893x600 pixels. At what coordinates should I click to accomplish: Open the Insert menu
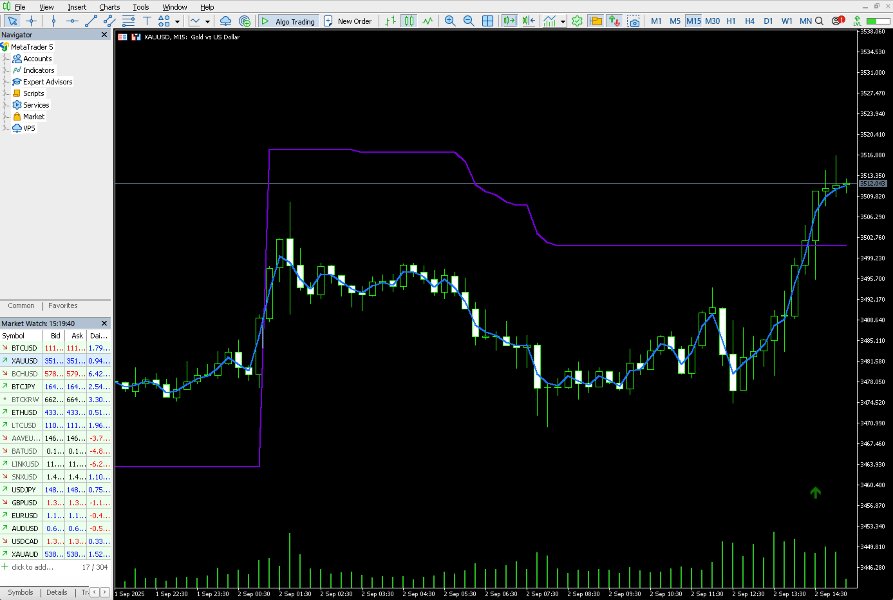point(77,7)
